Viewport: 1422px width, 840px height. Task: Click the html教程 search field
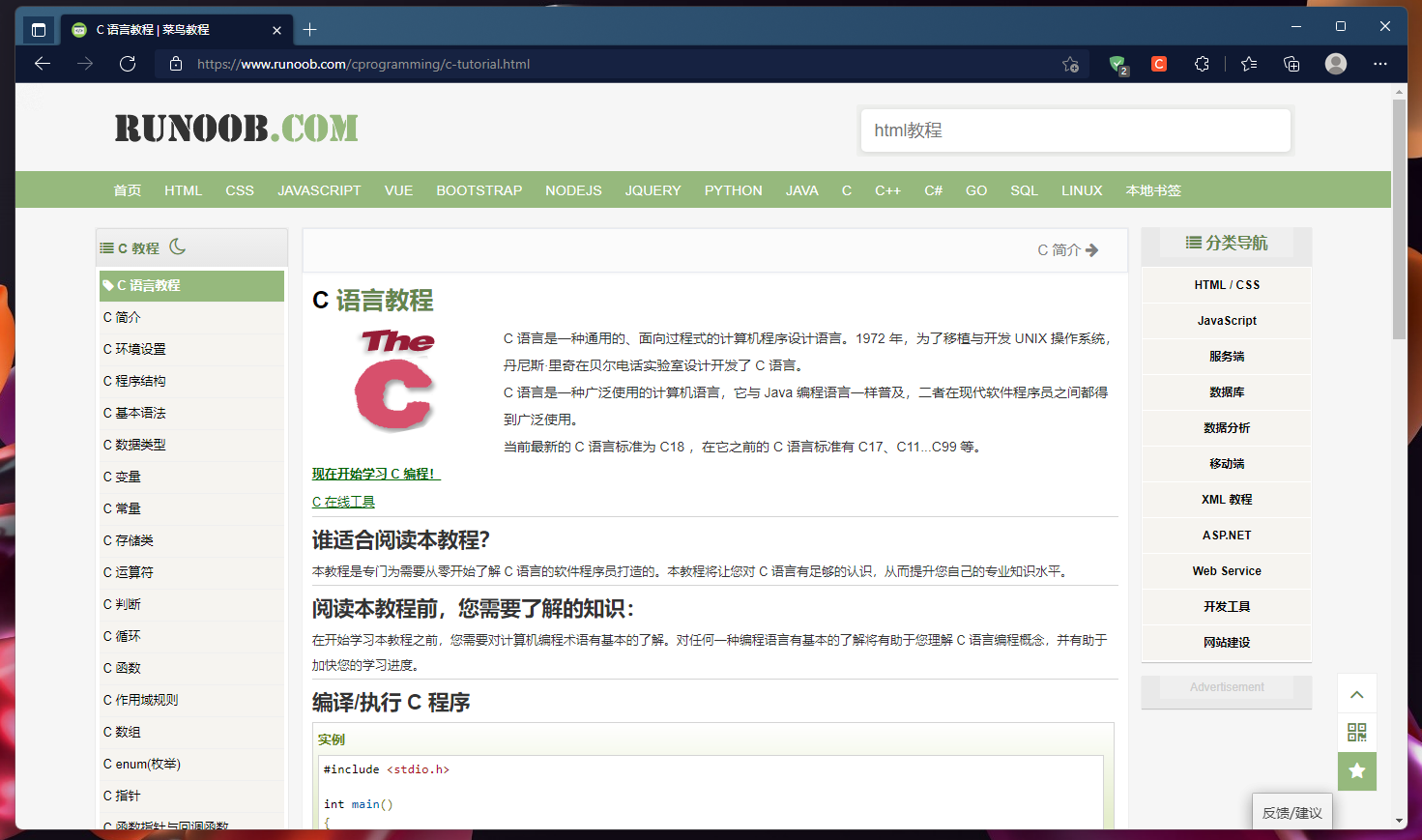click(x=1076, y=130)
